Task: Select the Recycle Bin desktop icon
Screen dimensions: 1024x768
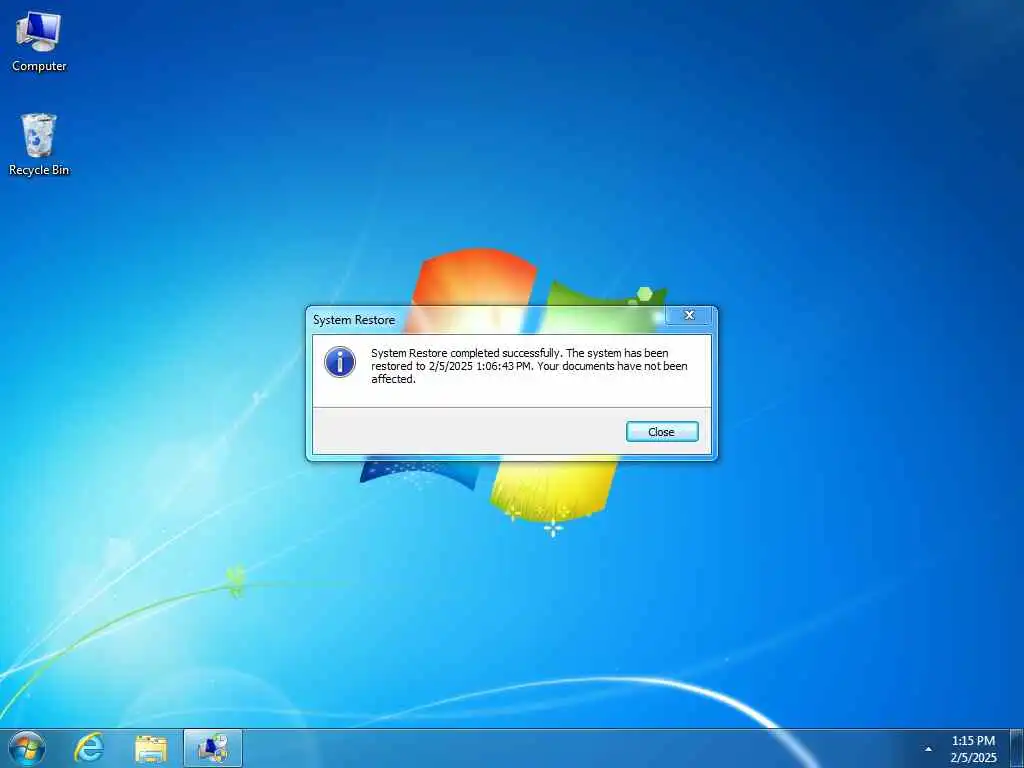Action: [x=39, y=144]
